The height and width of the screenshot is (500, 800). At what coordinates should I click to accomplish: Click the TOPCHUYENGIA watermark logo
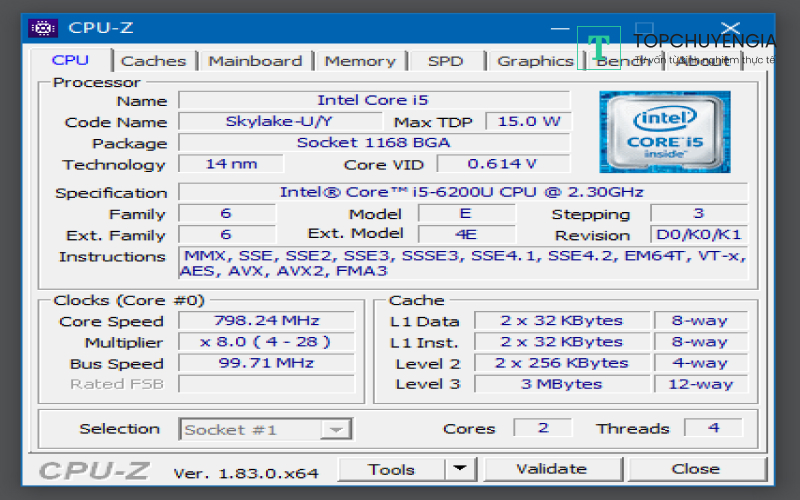coord(680,49)
